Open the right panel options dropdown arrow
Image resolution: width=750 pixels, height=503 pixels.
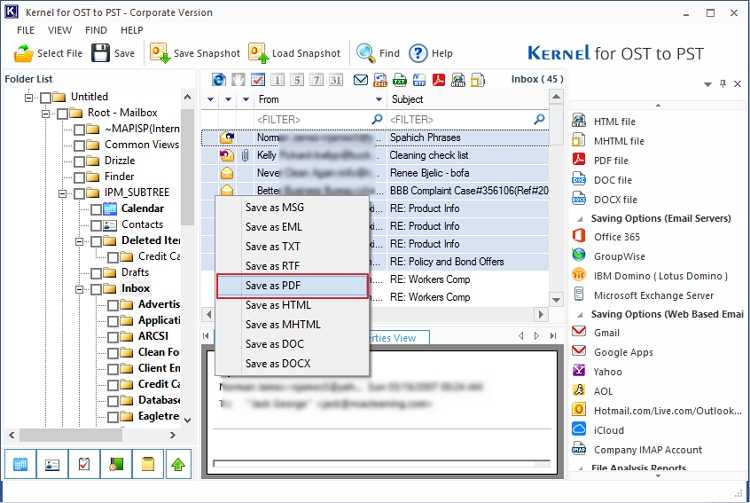(x=708, y=84)
